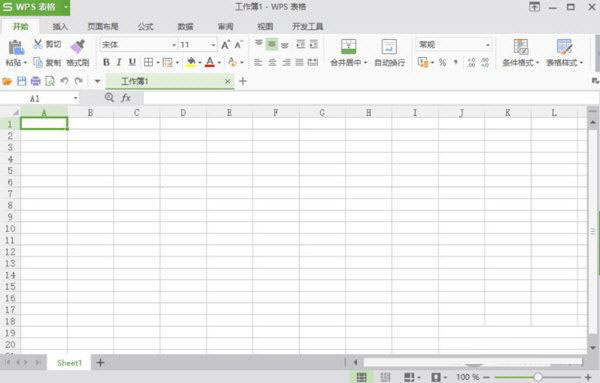The width and height of the screenshot is (600, 383).
Task: Click the decrease indent icon
Action: point(301,44)
